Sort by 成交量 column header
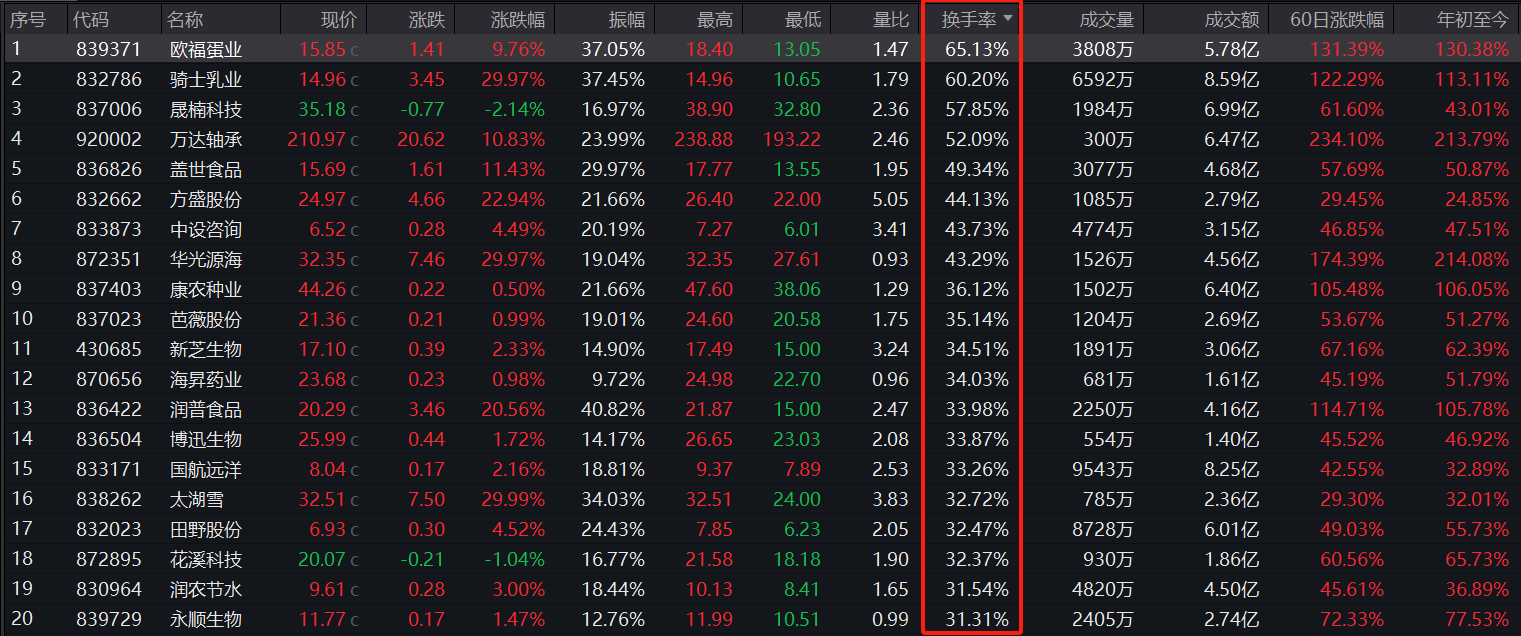The width and height of the screenshot is (1521, 636). 1107,19
